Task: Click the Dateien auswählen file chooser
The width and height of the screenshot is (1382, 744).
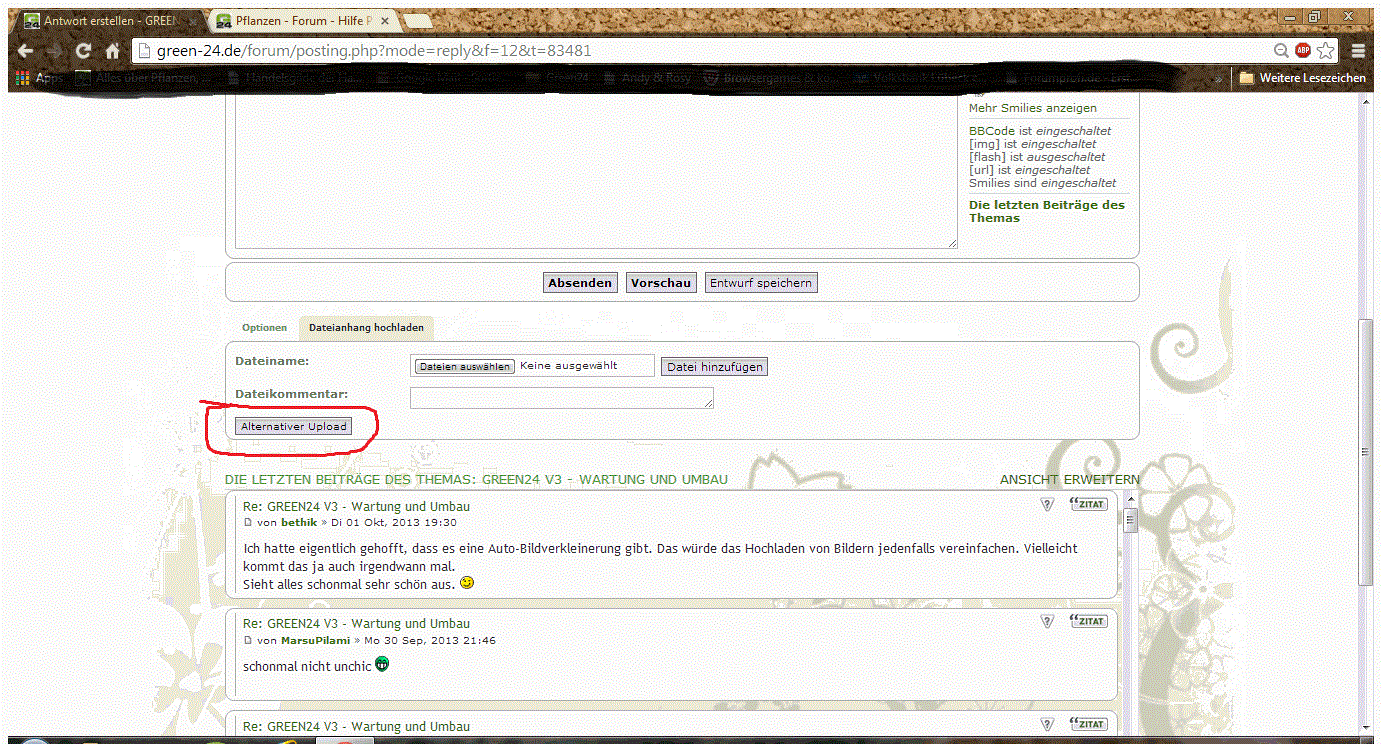Action: tap(465, 367)
